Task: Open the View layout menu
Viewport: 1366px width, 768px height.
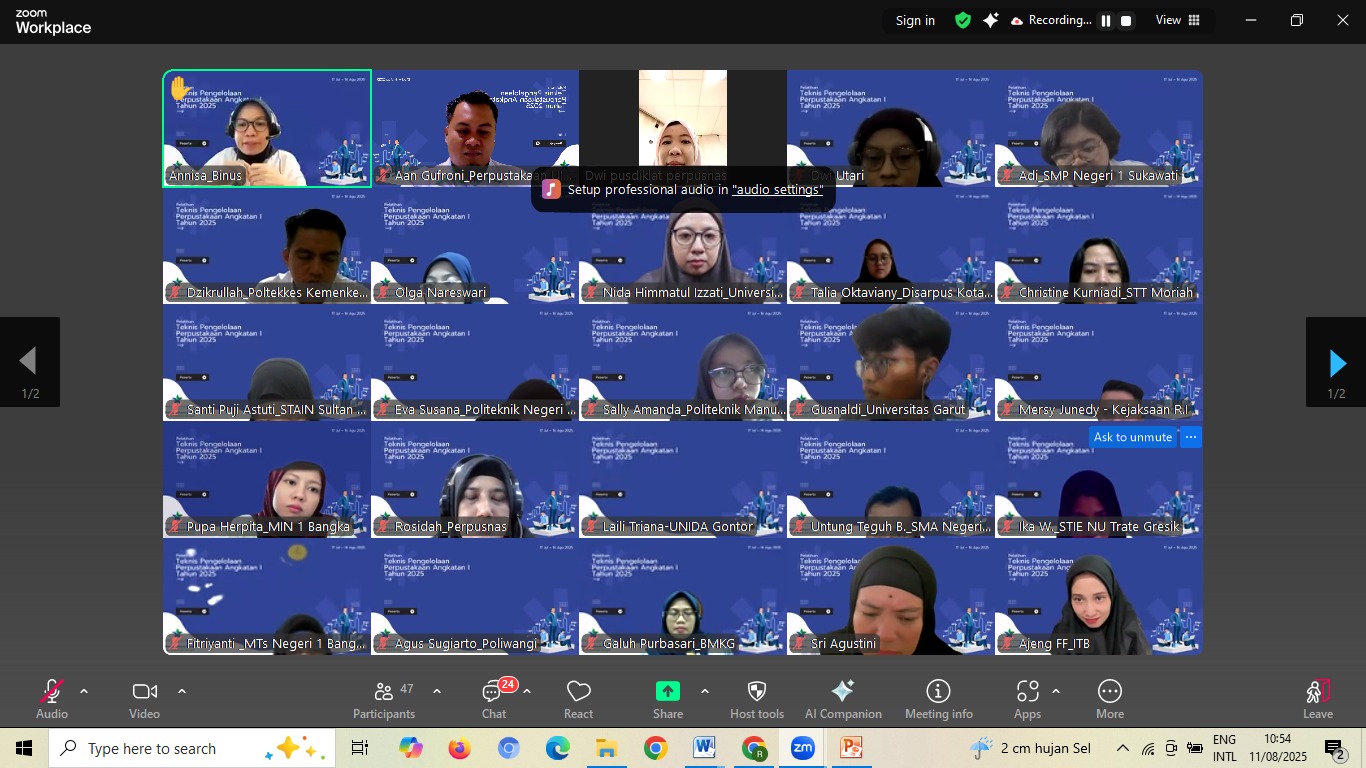Action: point(1178,20)
